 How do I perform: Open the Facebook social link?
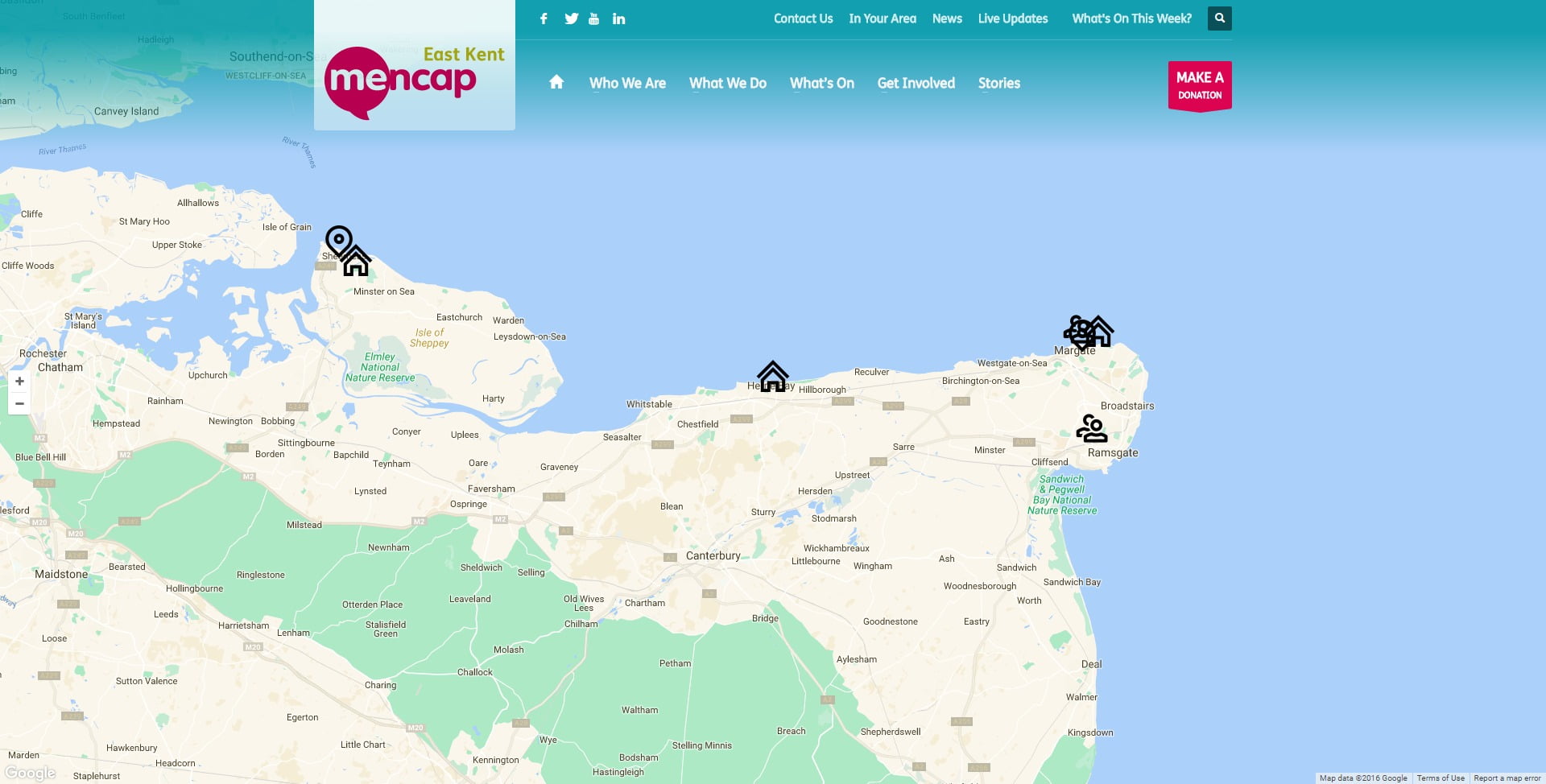[x=544, y=19]
